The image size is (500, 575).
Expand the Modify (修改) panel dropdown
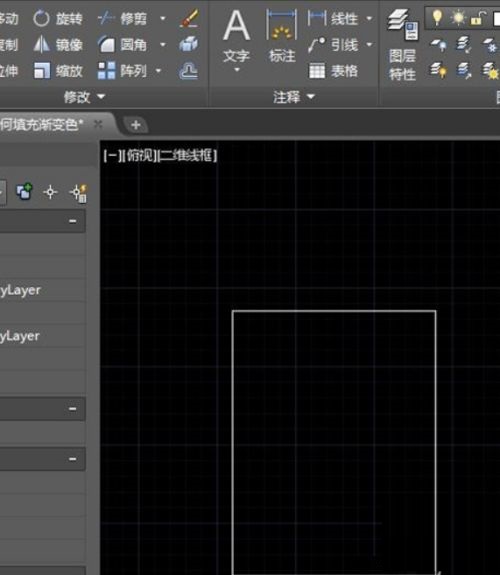(x=84, y=97)
